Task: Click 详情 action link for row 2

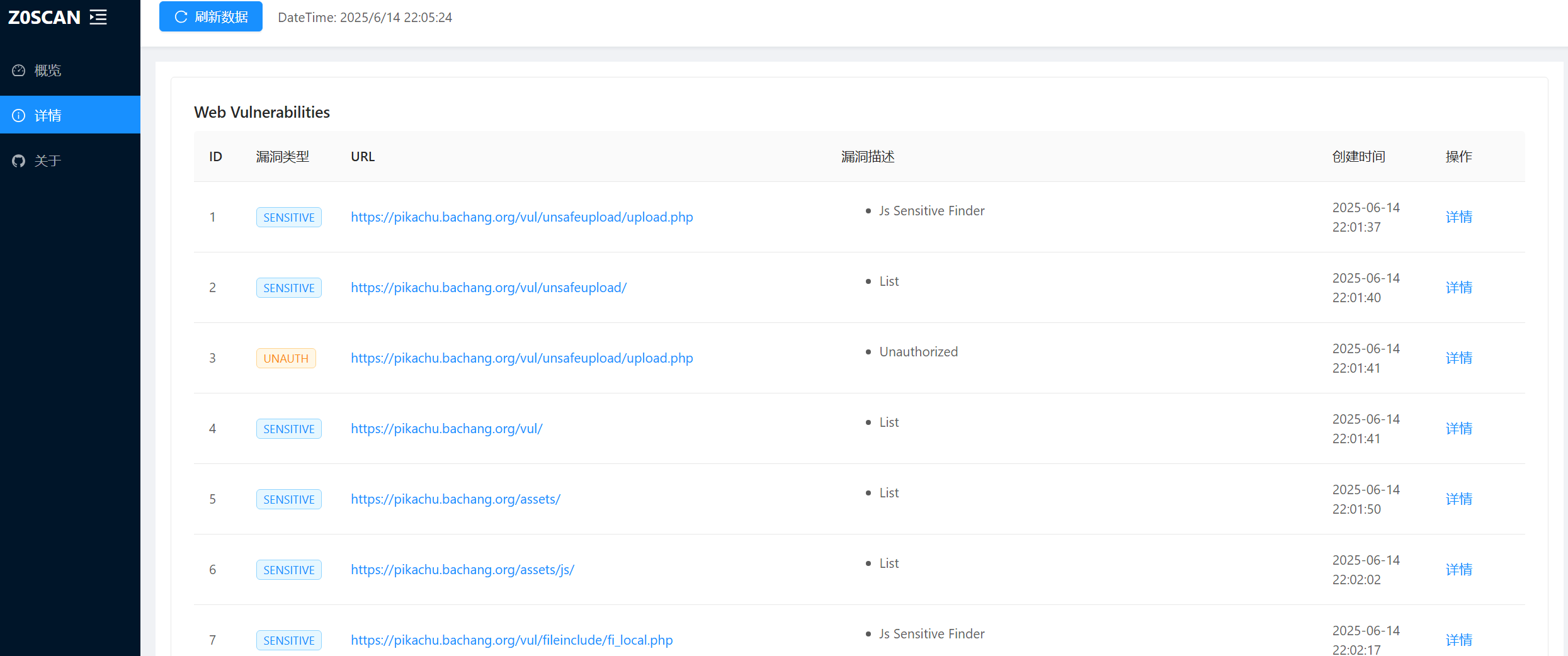Action: click(1459, 288)
